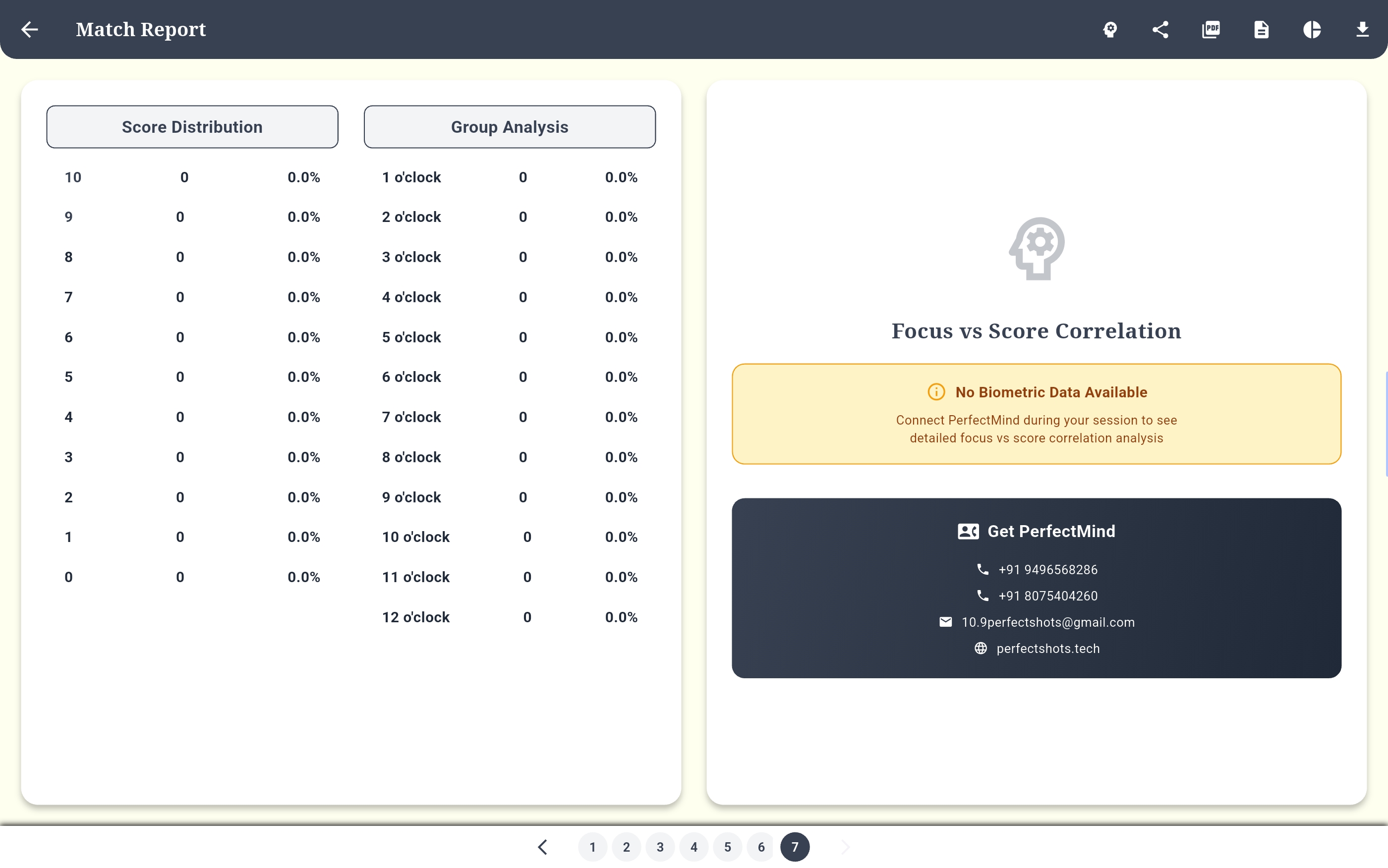The height and width of the screenshot is (868, 1388).
Task: Export report as PDF icon
Action: [1211, 29]
